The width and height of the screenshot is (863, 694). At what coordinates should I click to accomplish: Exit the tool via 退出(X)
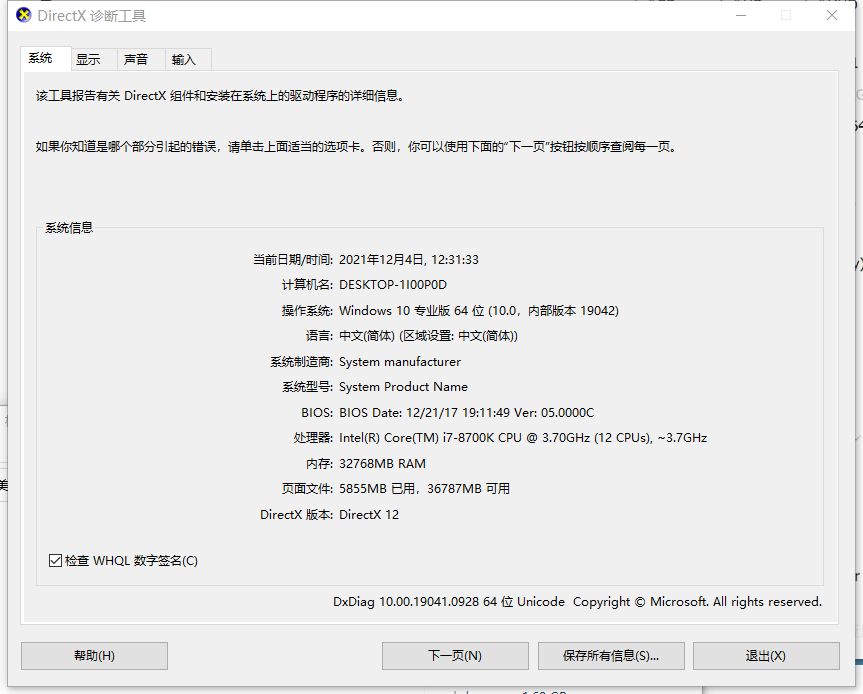(766, 655)
